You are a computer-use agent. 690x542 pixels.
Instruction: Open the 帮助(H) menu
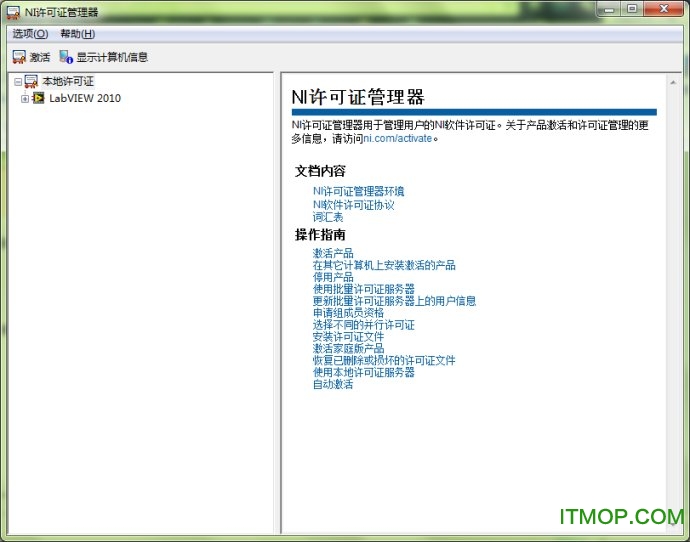pos(78,34)
